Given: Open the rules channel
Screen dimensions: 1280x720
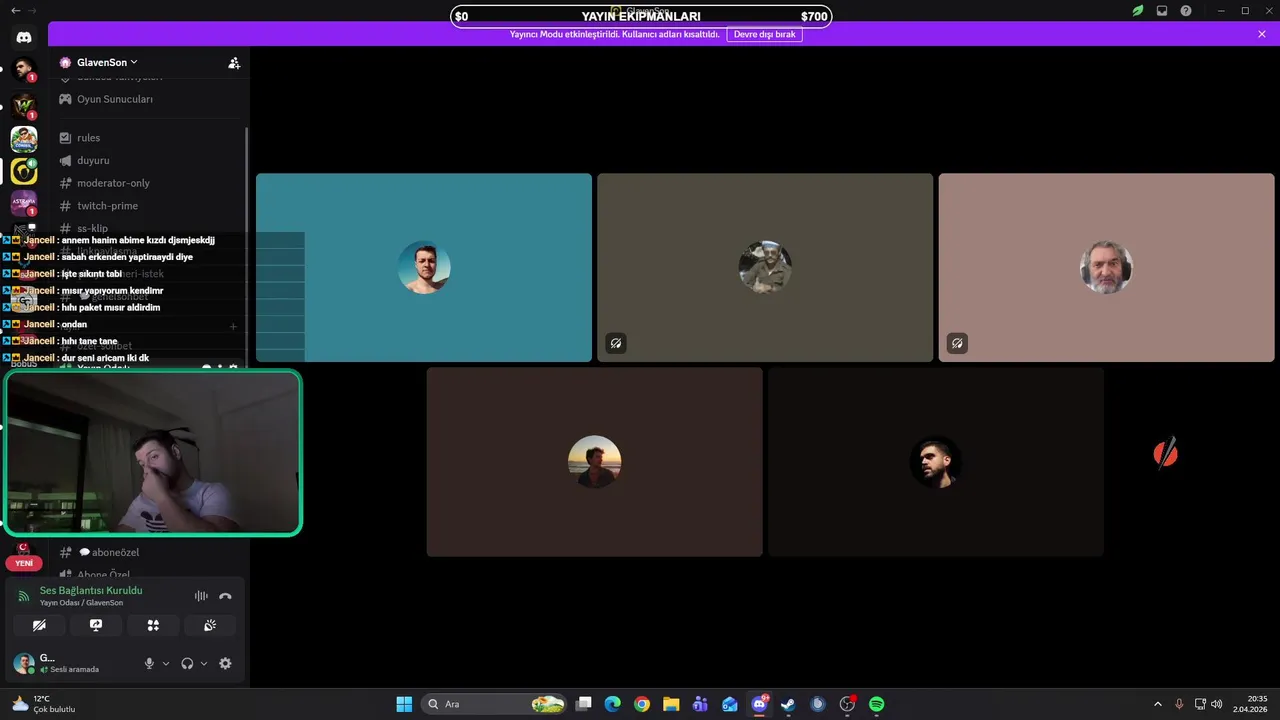Looking at the screenshot, I should click(88, 138).
